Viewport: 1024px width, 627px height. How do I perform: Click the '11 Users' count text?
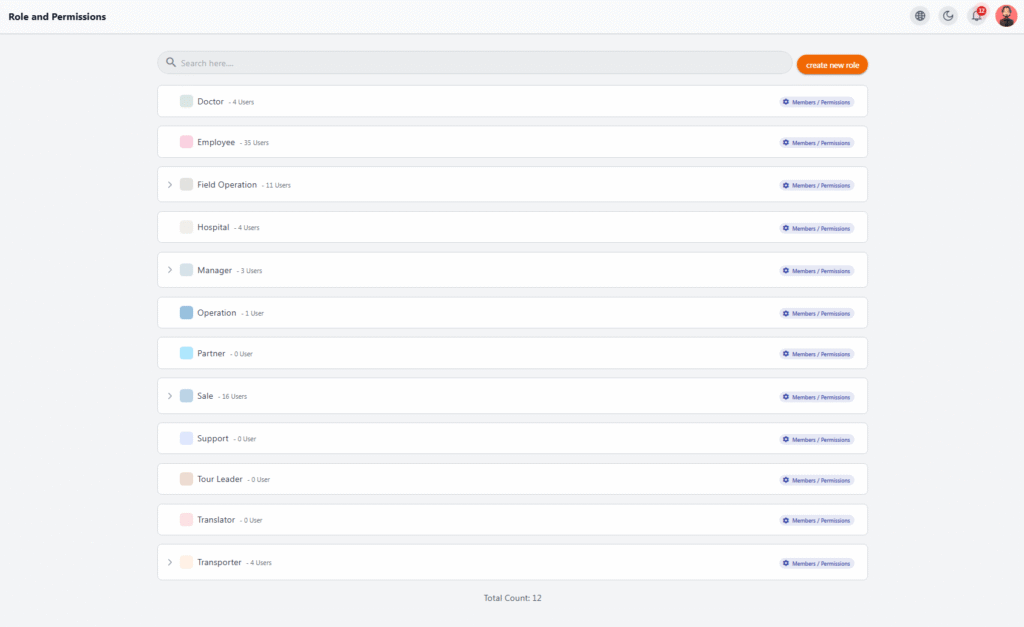pos(278,185)
